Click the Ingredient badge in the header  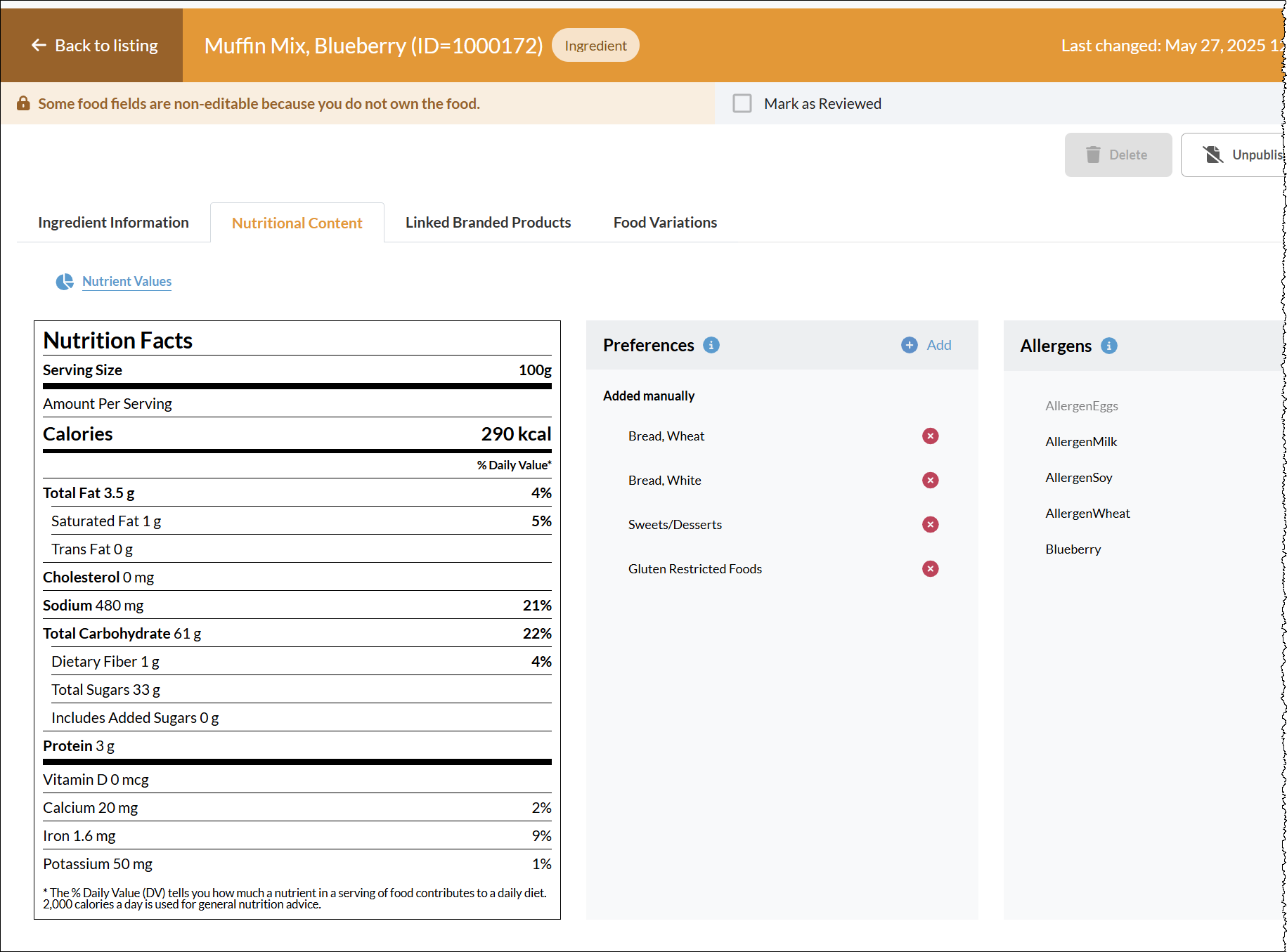[x=595, y=45]
